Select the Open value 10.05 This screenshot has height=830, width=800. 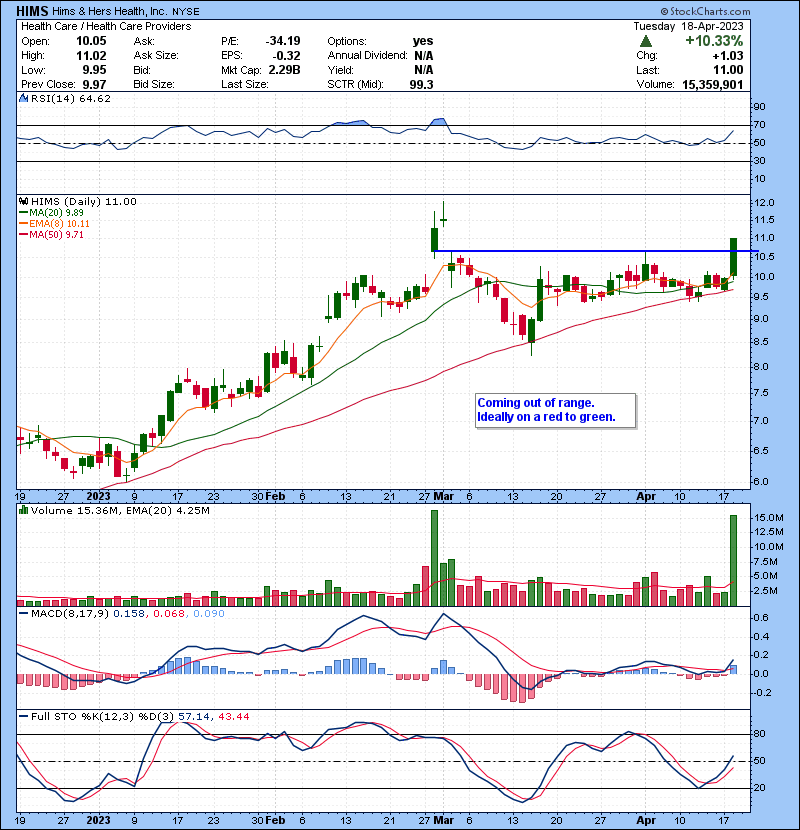click(91, 41)
